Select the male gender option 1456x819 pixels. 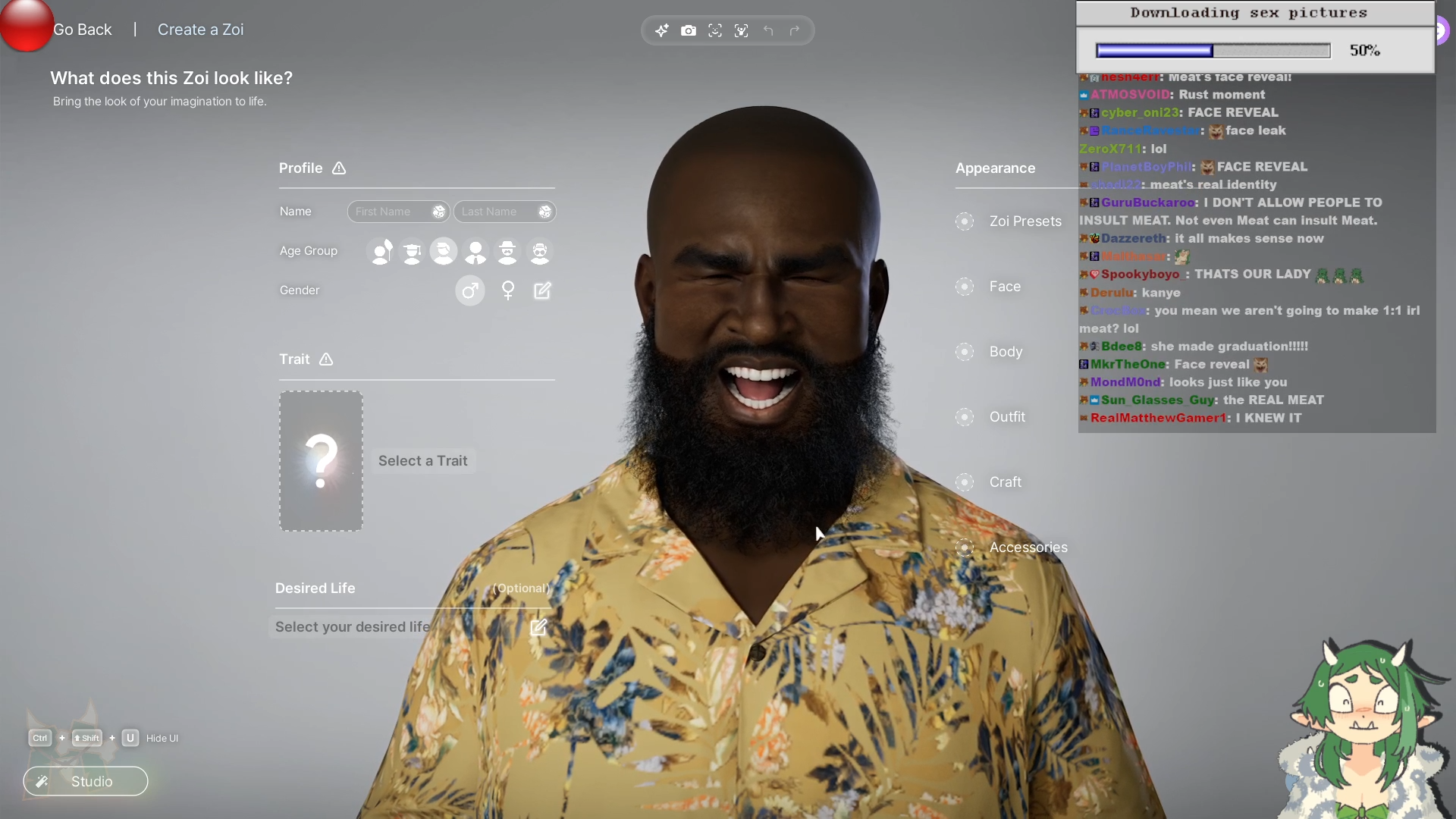pos(469,290)
